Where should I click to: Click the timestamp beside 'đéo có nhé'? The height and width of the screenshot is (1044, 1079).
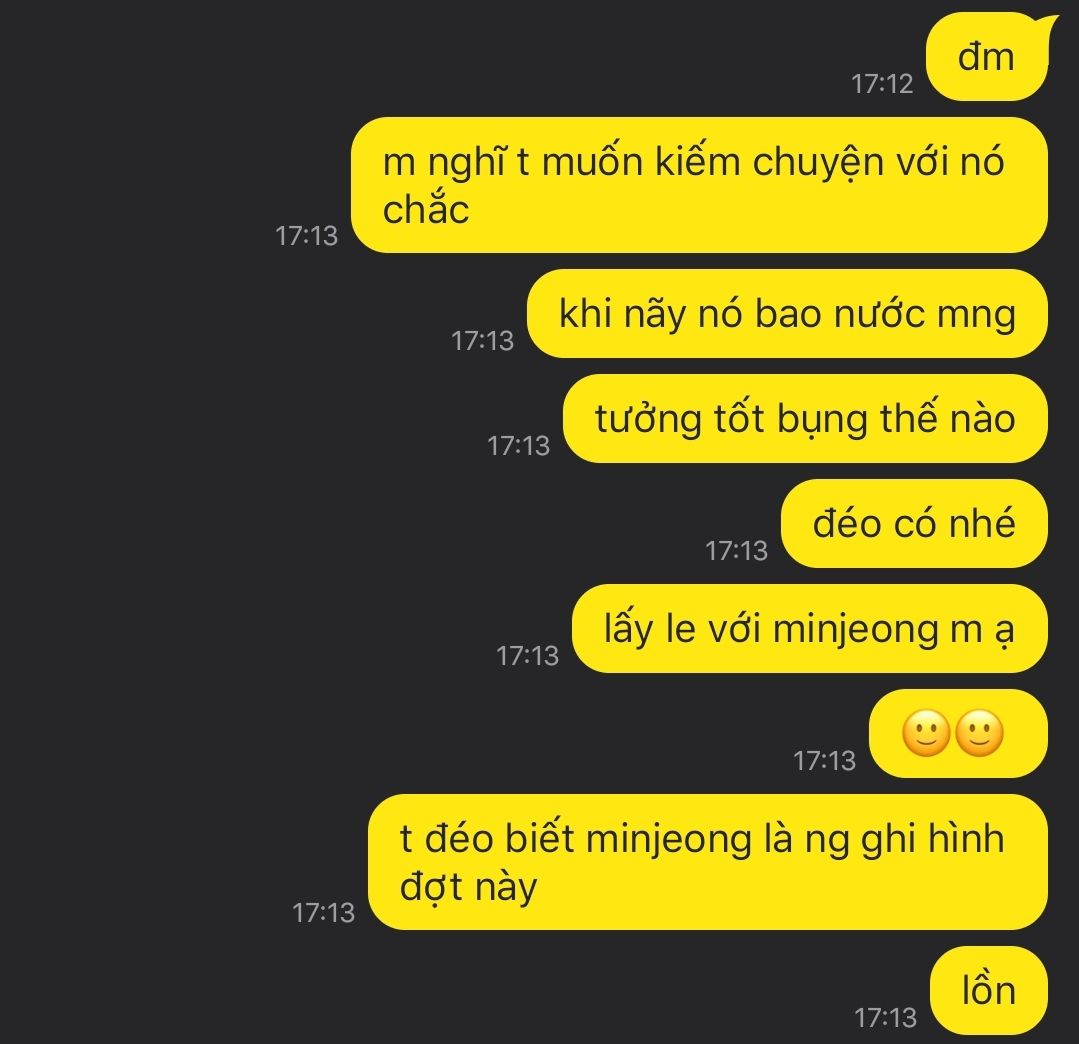(736, 551)
